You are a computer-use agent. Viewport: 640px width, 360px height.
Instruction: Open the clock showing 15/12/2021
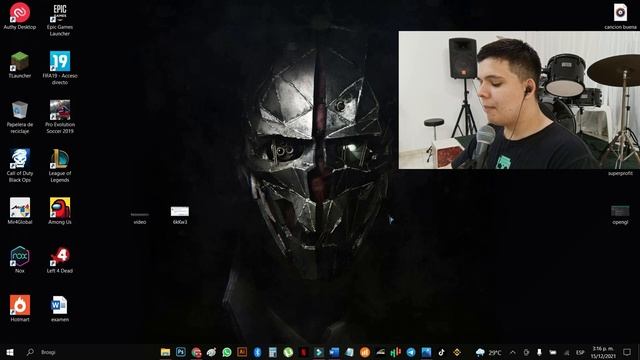click(603, 352)
